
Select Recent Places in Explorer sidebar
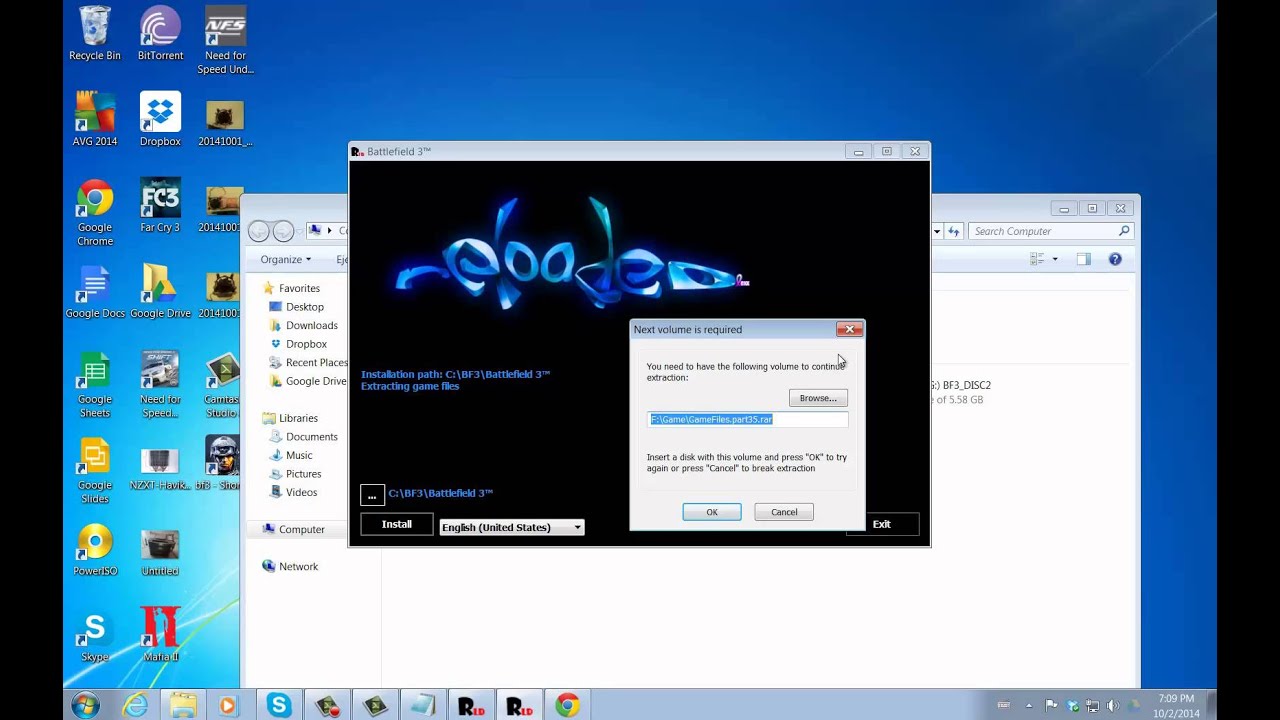(x=316, y=362)
